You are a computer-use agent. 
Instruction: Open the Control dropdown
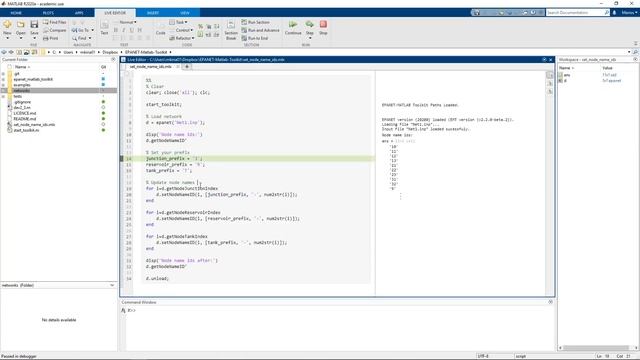[182, 30]
